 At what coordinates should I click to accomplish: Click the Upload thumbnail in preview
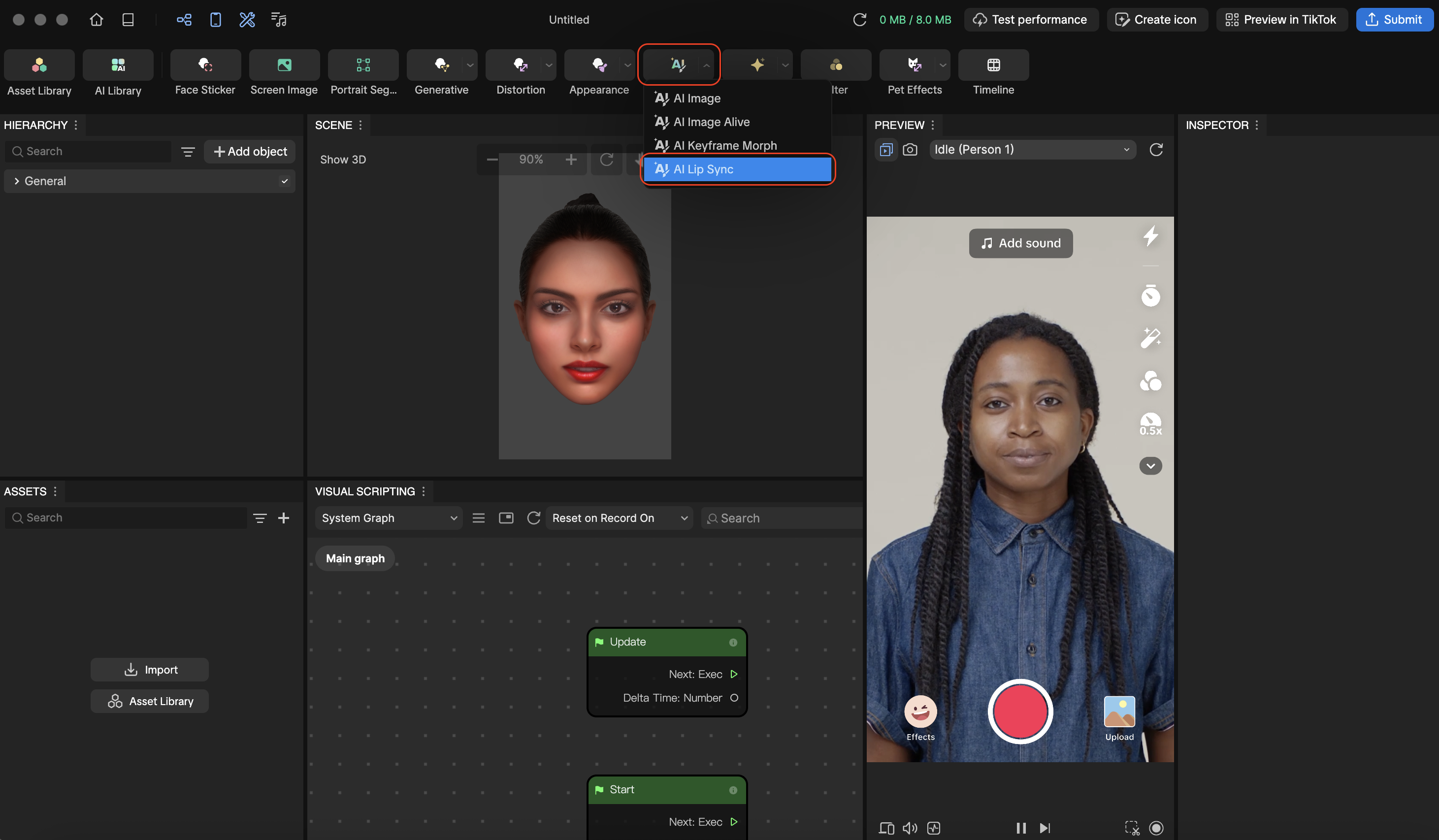point(1119,712)
